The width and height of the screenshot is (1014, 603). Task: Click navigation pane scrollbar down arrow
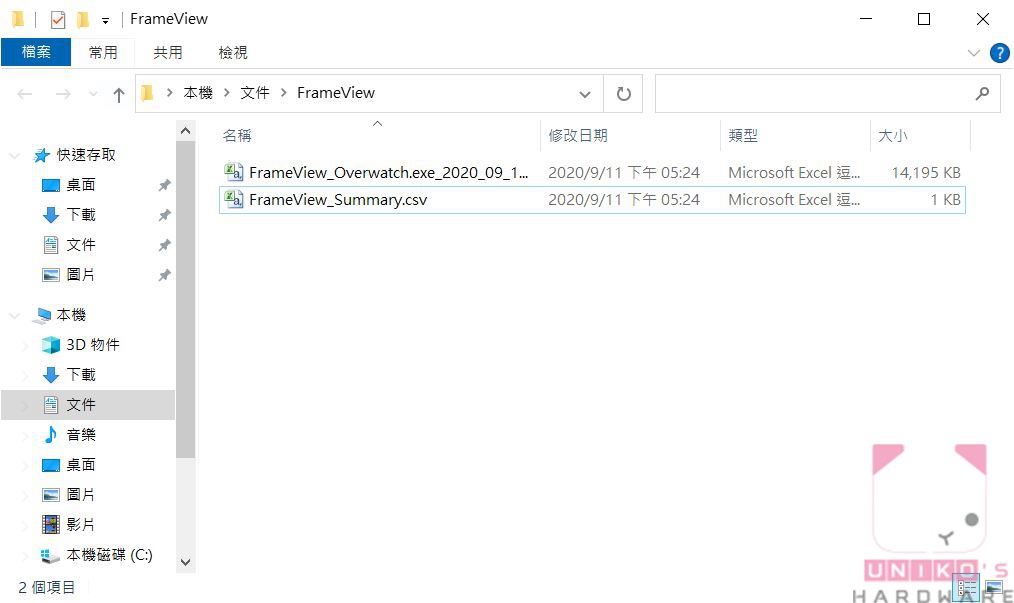point(186,562)
